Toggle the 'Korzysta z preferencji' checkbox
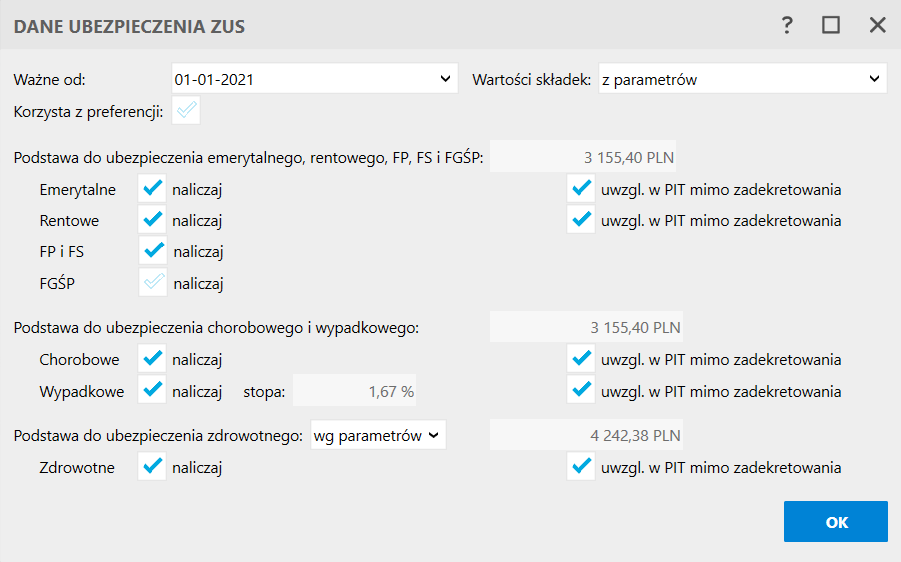The image size is (901, 562). (x=186, y=112)
